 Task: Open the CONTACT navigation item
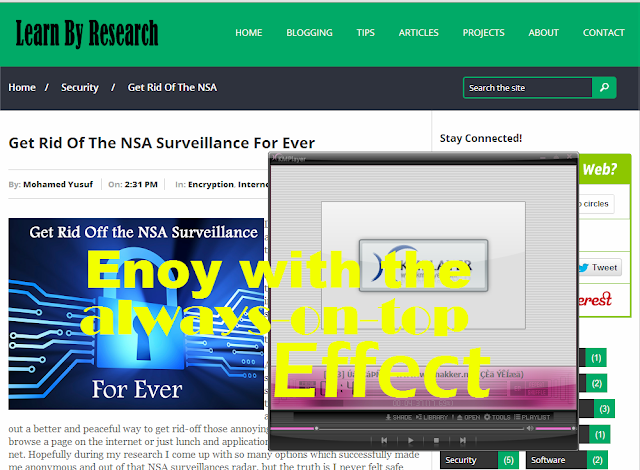click(x=604, y=33)
